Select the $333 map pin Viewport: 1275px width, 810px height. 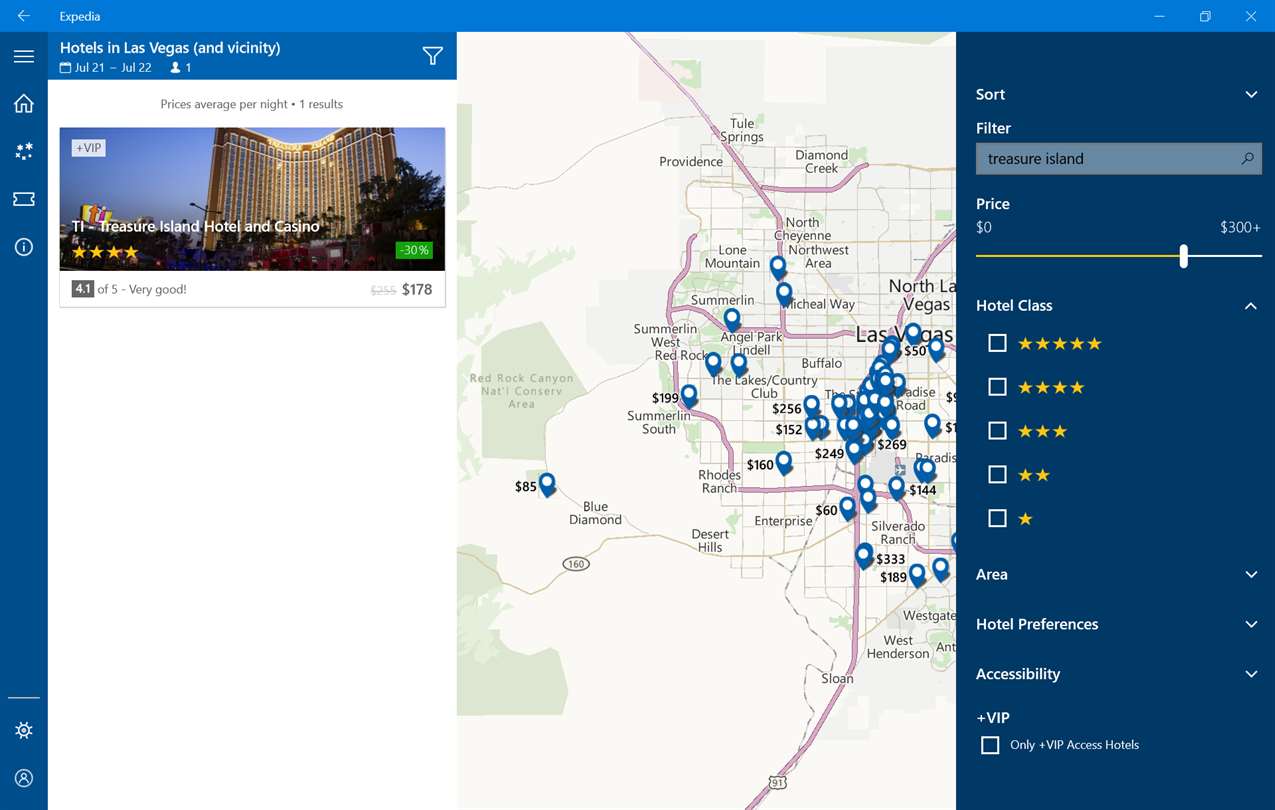coord(864,556)
